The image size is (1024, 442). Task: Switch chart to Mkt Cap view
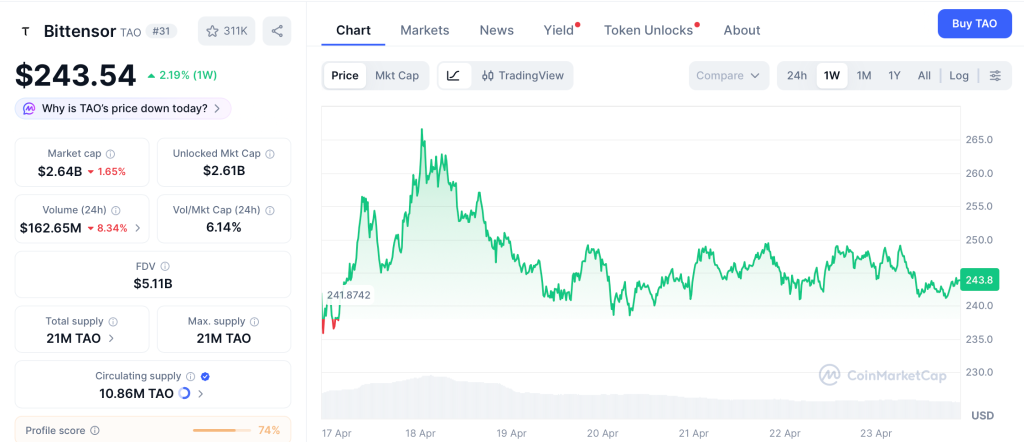pyautogui.click(x=397, y=76)
